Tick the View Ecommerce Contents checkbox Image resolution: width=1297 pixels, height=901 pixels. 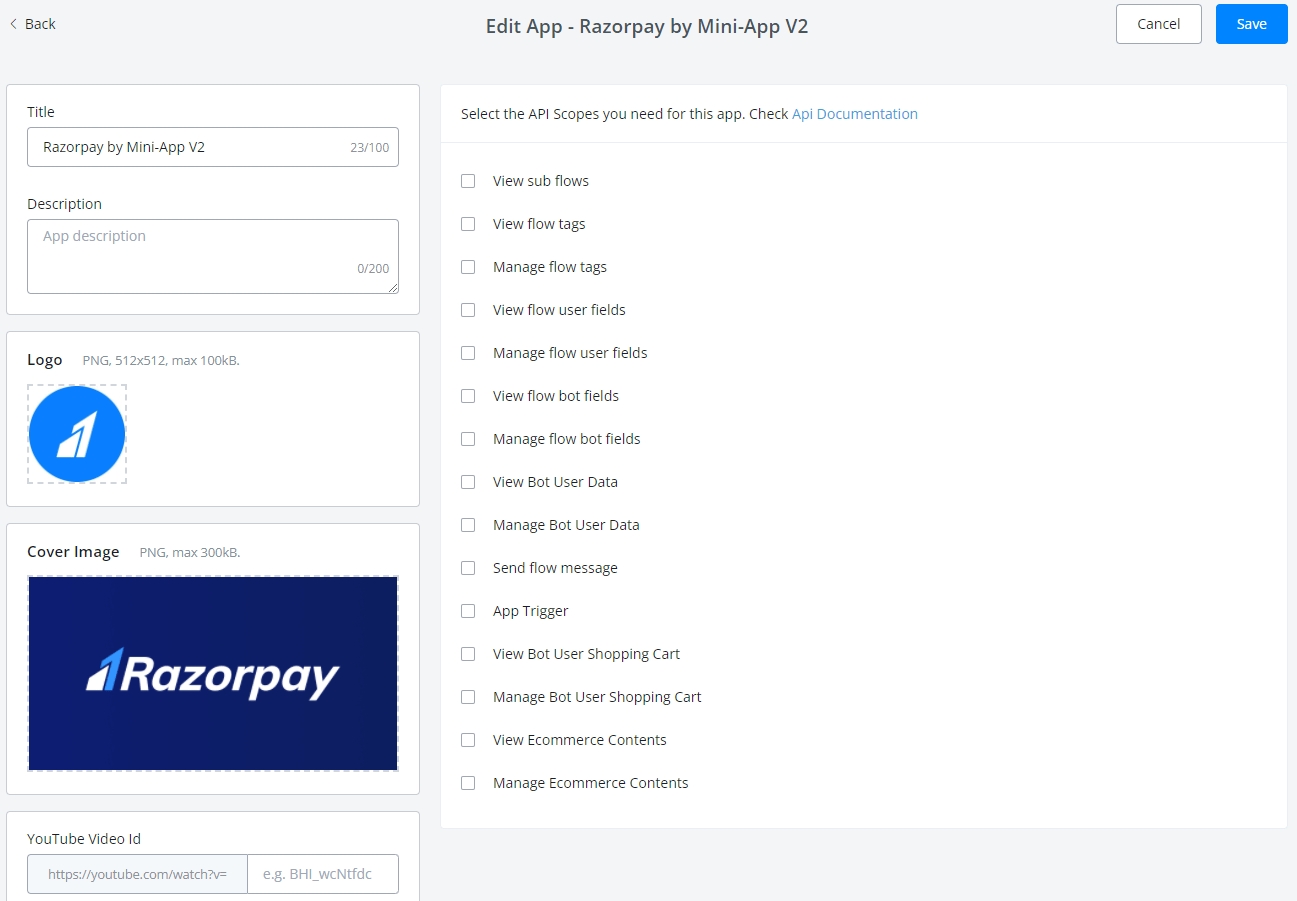[468, 740]
